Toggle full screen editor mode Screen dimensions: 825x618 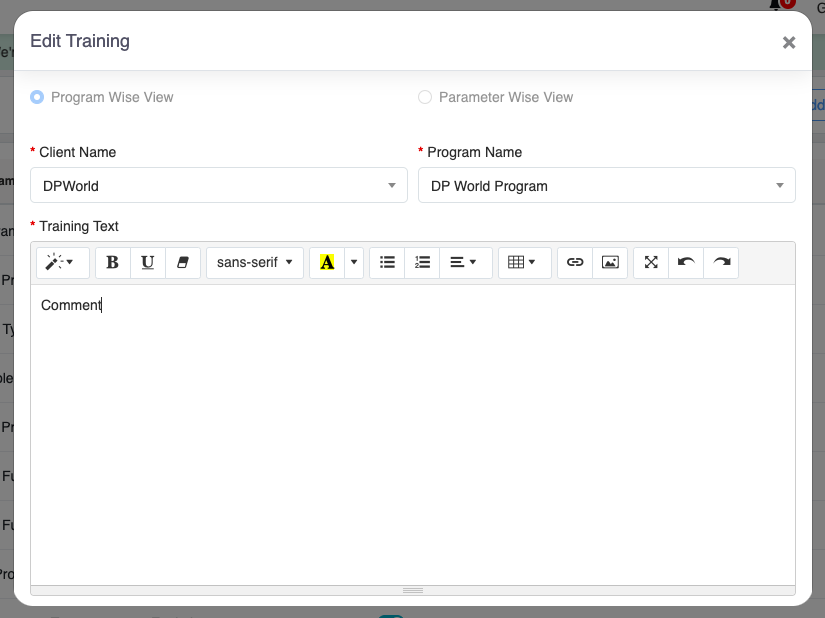[x=651, y=262]
